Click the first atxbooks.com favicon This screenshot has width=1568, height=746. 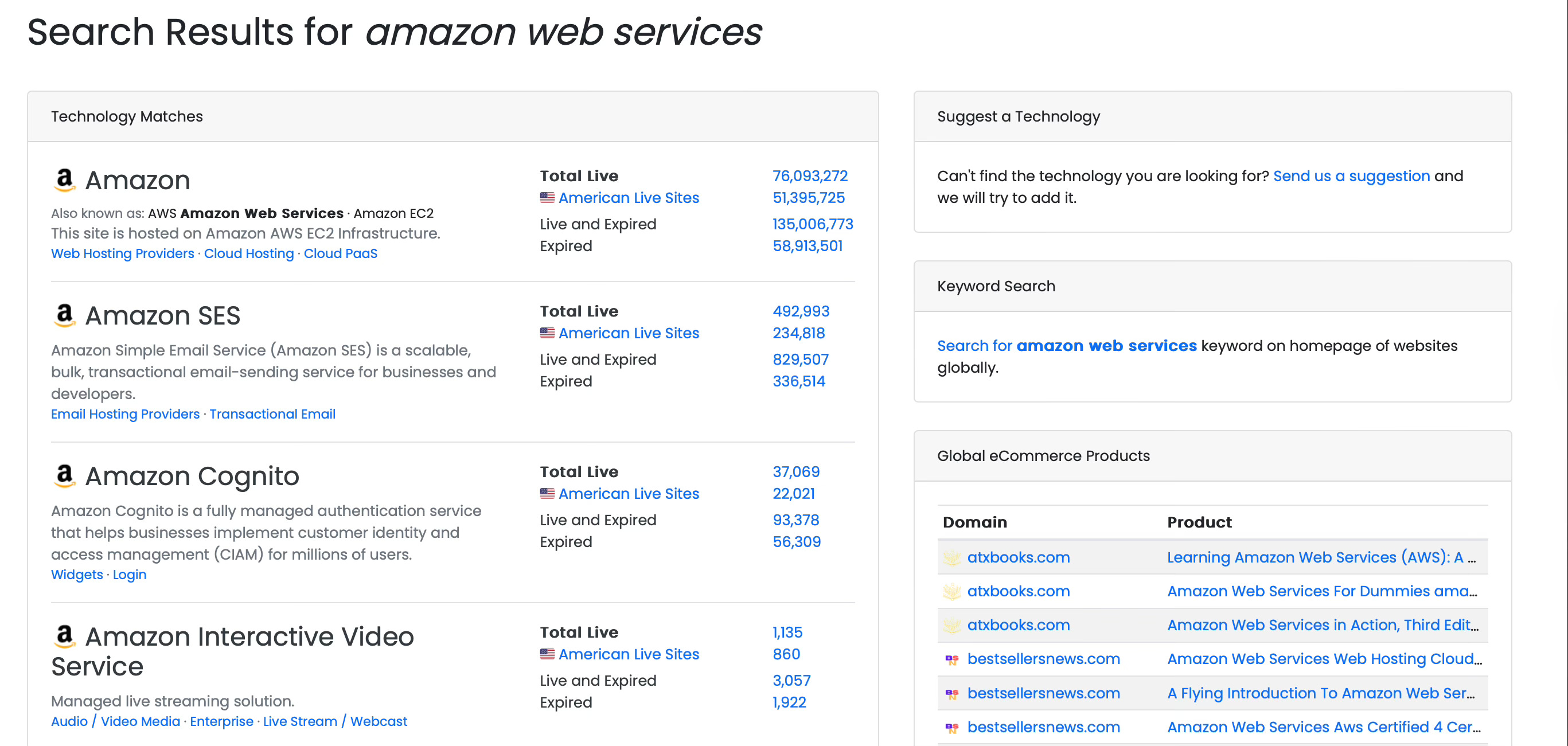[x=951, y=557]
